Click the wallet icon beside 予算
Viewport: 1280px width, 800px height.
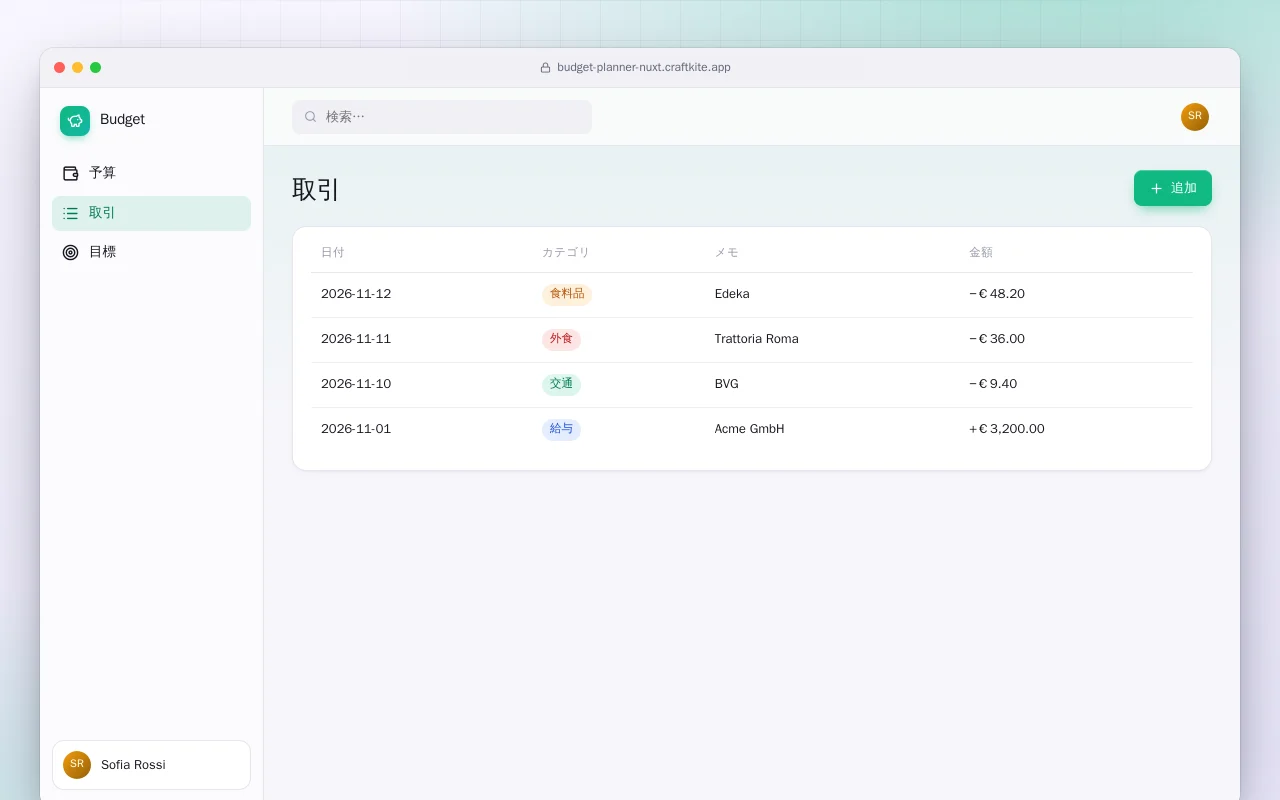point(70,173)
